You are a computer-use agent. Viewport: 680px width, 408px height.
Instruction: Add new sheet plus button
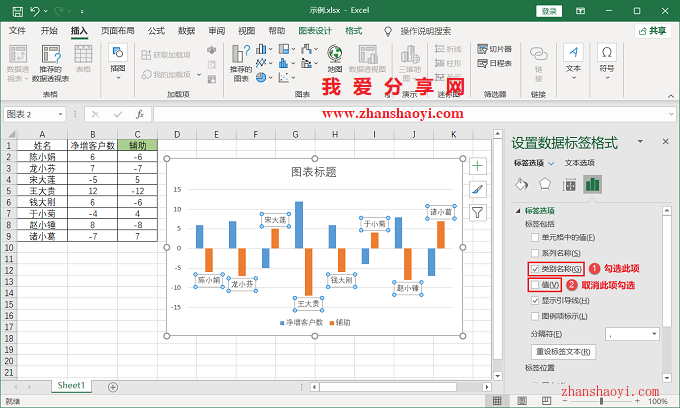[x=113, y=387]
